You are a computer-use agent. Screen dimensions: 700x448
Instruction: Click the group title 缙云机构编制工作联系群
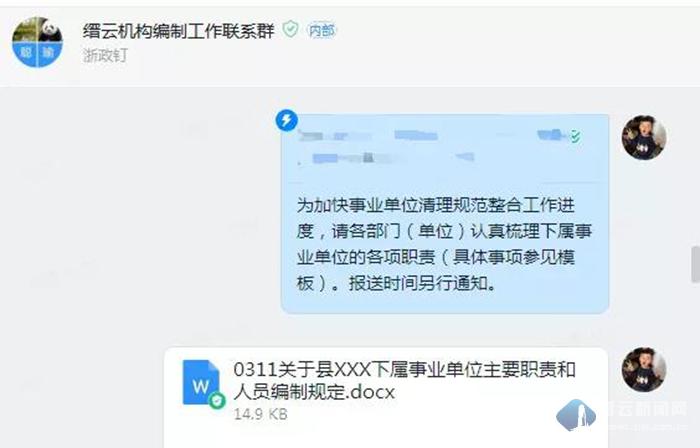178,30
